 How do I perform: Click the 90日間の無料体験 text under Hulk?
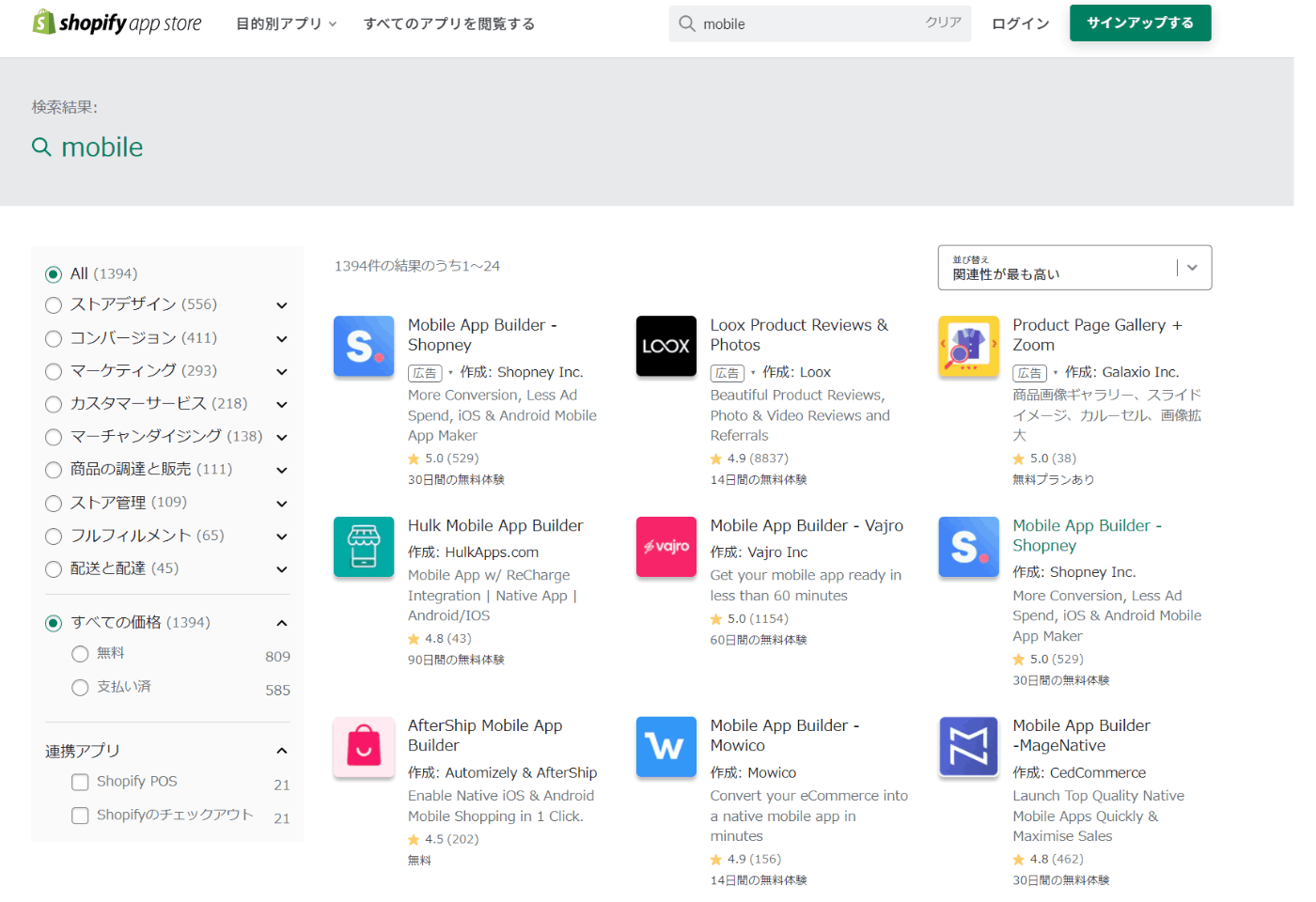[456, 661]
